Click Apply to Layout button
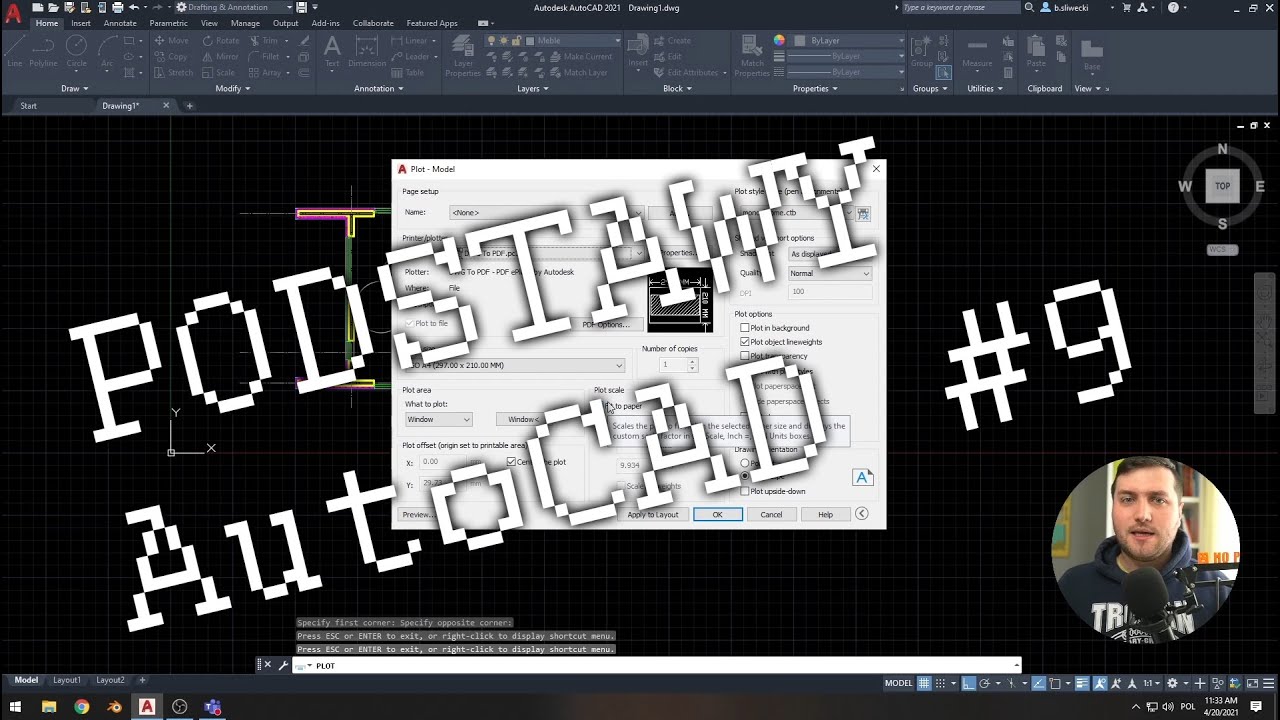The image size is (1280, 720). point(653,514)
